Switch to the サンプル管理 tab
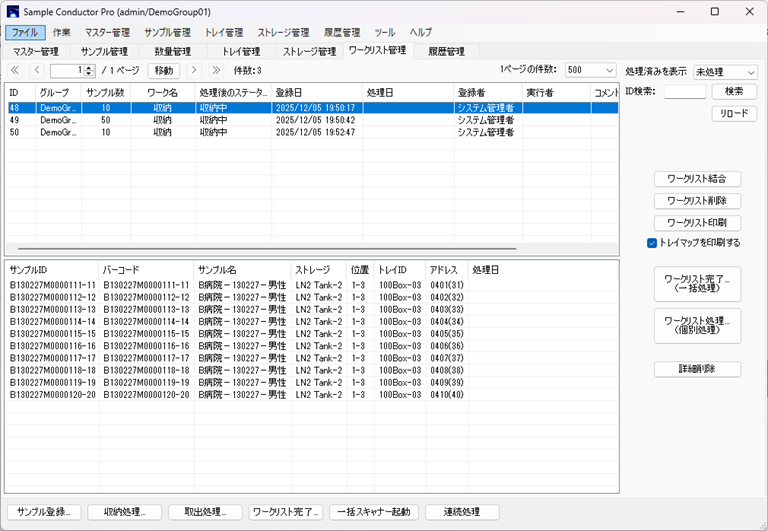The width and height of the screenshot is (768, 531). (104, 51)
